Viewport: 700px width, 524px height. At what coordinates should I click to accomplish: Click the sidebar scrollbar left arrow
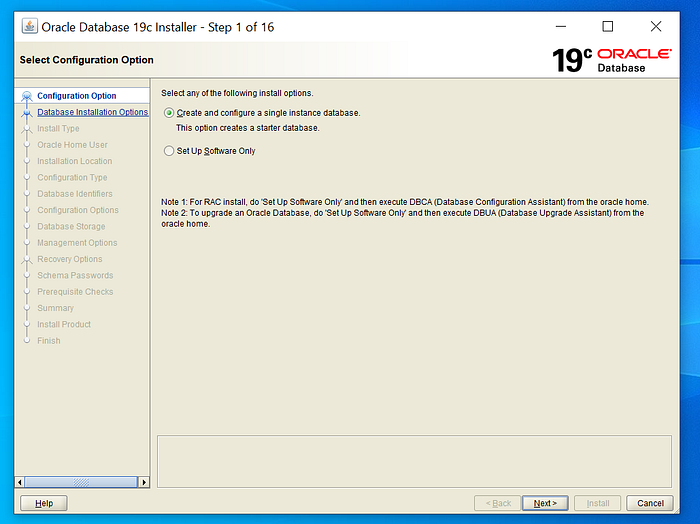click(x=20, y=482)
